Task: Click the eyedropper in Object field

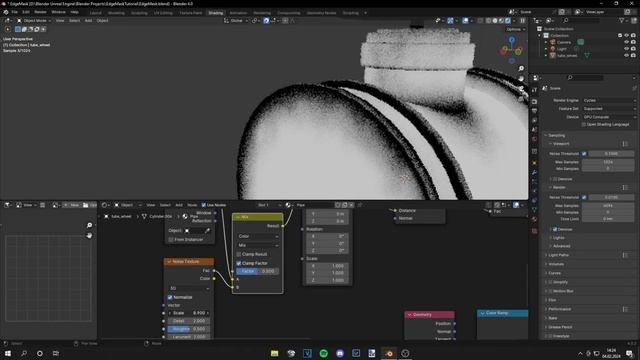Action: [x=207, y=231]
